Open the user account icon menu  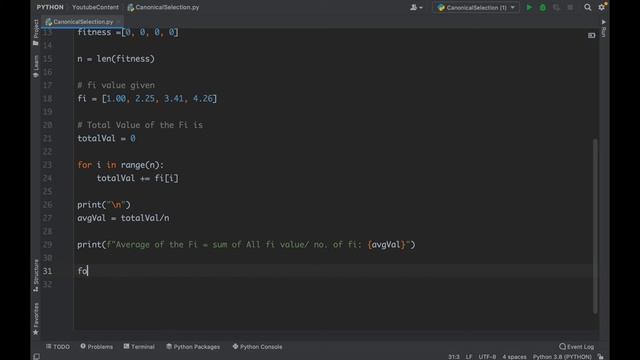point(416,7)
